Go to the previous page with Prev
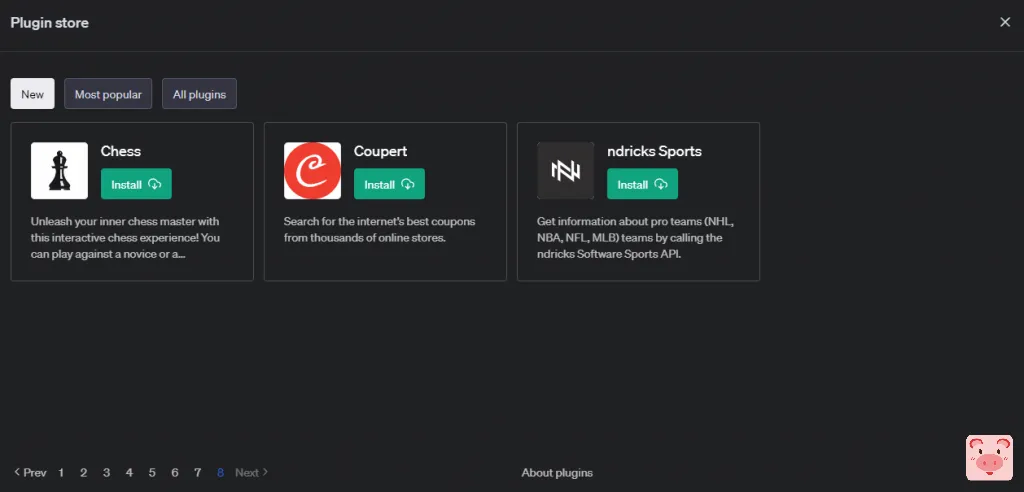The height and width of the screenshot is (492, 1024). pos(30,473)
